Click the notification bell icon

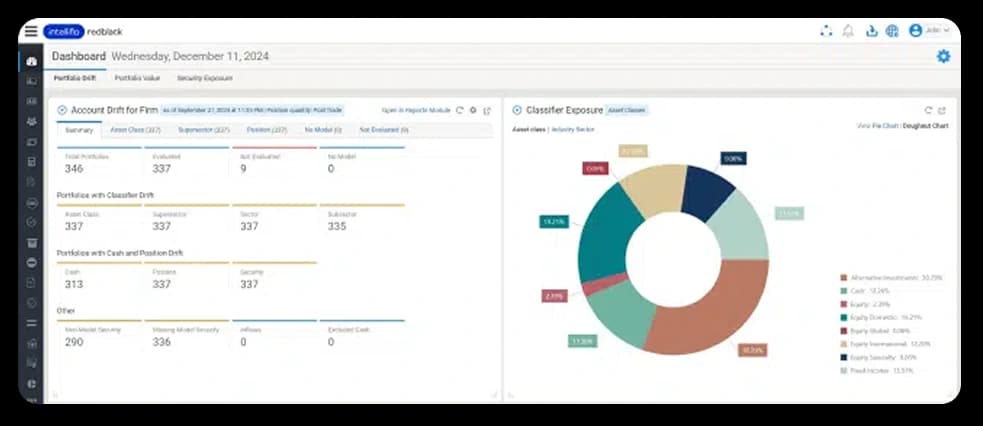[x=848, y=31]
